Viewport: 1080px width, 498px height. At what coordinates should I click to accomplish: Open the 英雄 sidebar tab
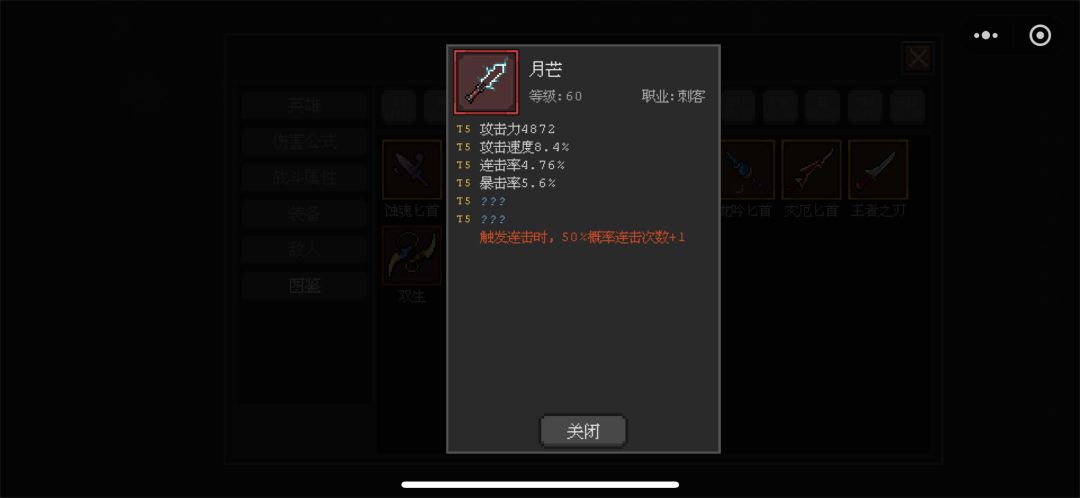[304, 105]
